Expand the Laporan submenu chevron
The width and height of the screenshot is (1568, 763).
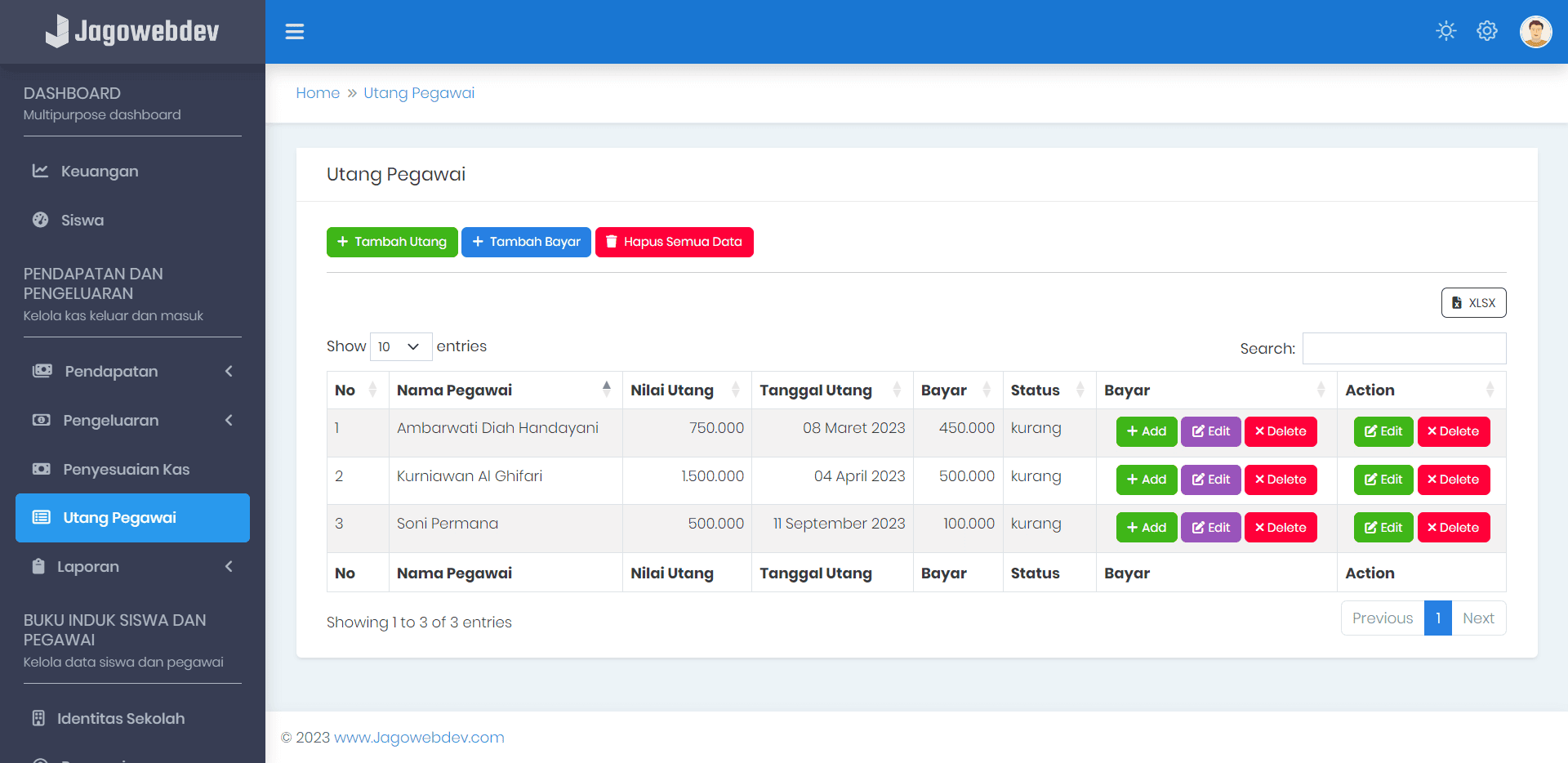(x=229, y=566)
